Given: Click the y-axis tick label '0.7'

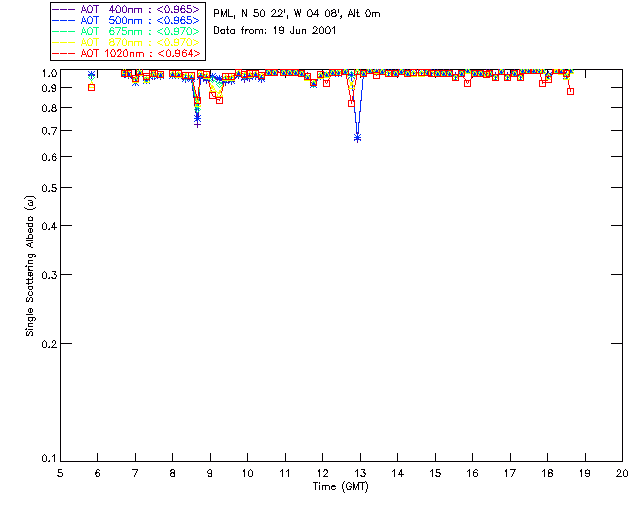Looking at the screenshot, I should [x=49, y=131].
